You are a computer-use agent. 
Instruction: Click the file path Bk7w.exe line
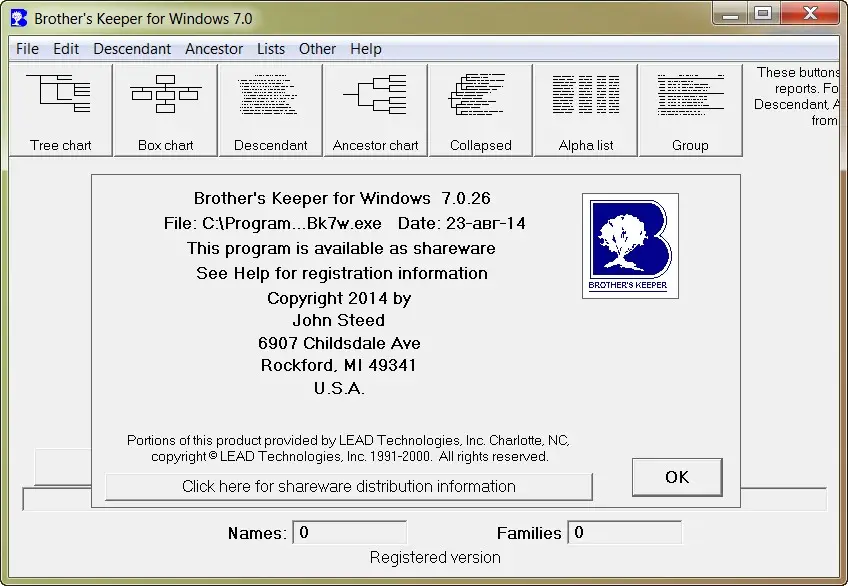[344, 223]
